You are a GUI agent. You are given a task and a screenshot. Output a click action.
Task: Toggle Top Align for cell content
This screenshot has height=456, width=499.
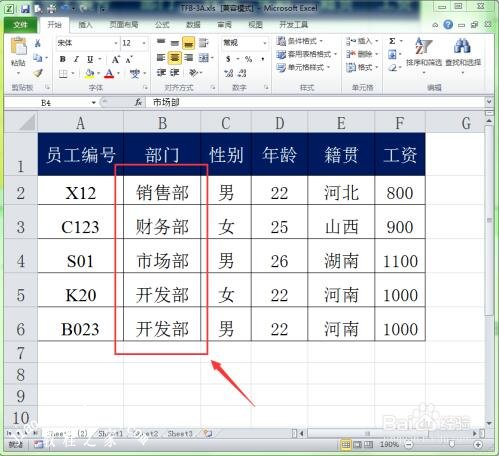(161, 42)
